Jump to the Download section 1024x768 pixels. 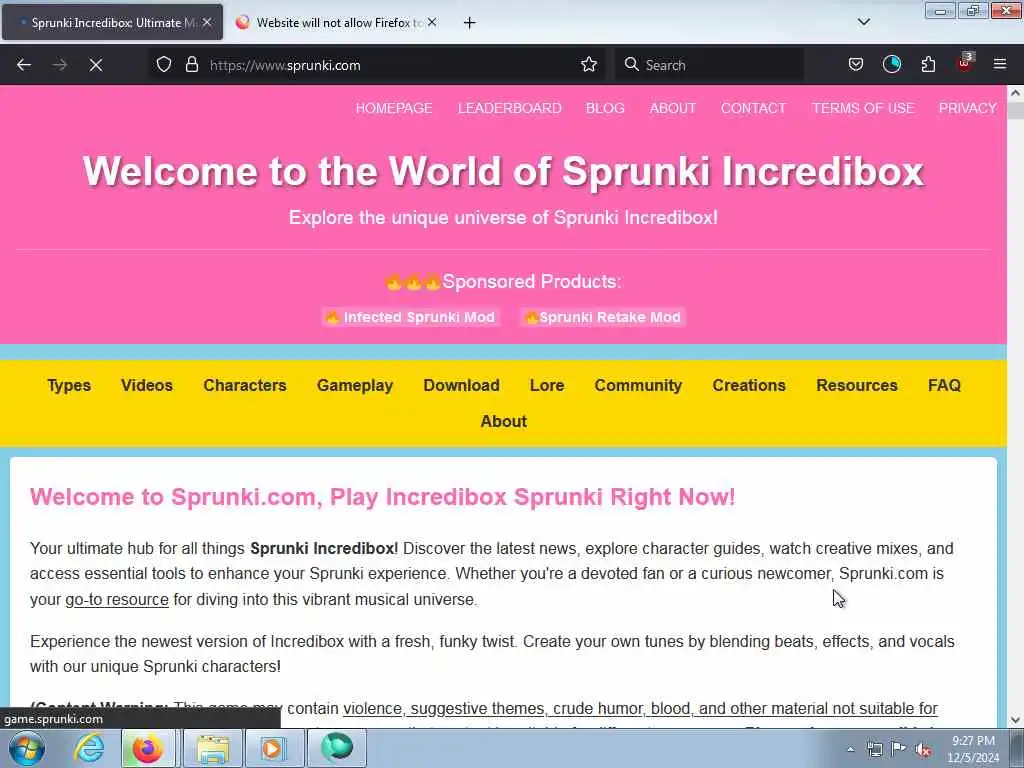(x=462, y=385)
